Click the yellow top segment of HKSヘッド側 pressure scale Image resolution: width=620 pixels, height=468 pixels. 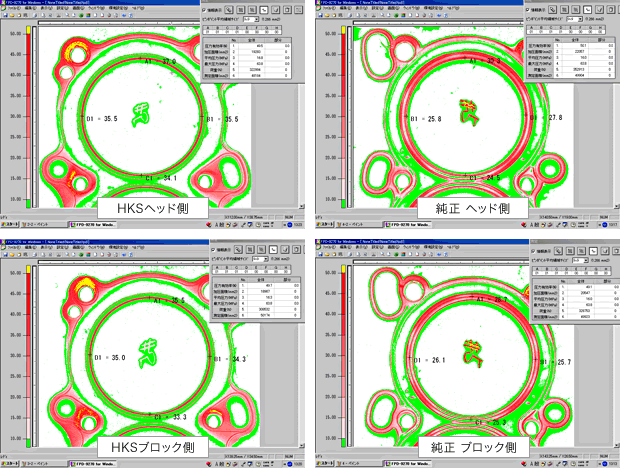[x=28, y=30]
